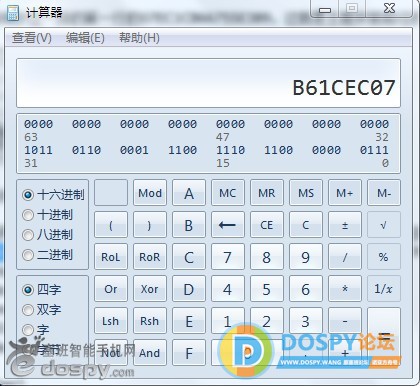
Task: Click the division slash button
Action: (x=345, y=257)
